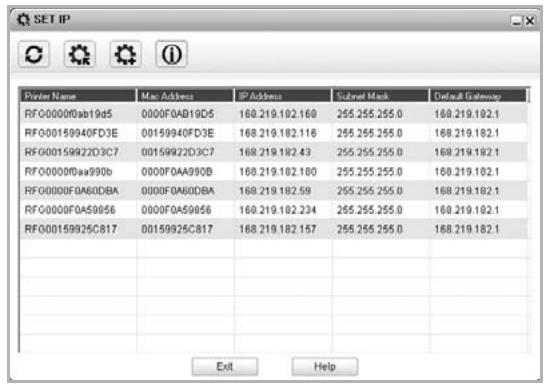Click the Help button
Image resolution: width=545 pixels, height=387 pixels.
(x=325, y=366)
